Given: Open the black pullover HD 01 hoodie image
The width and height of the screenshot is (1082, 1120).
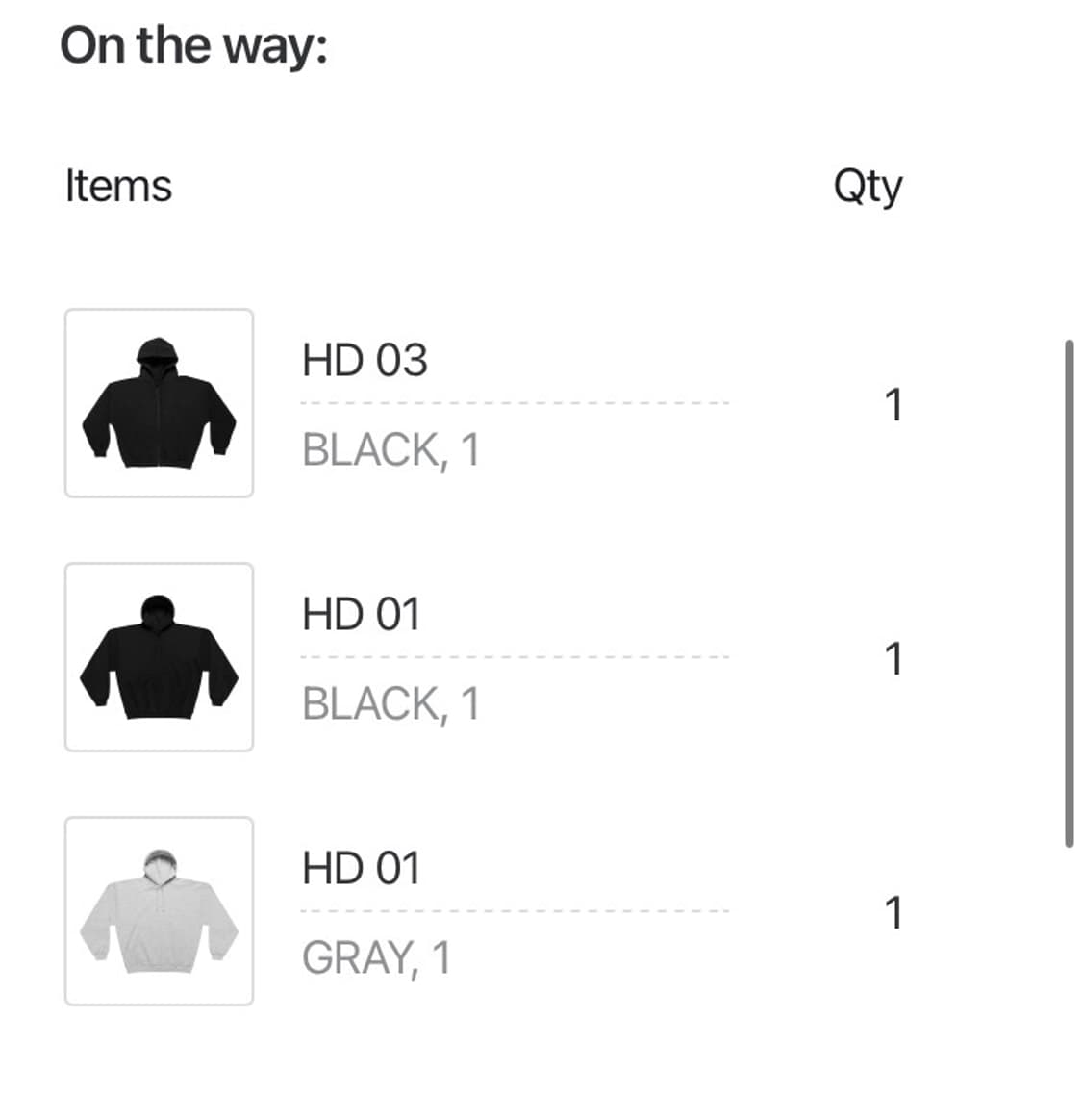Looking at the screenshot, I should (x=159, y=657).
